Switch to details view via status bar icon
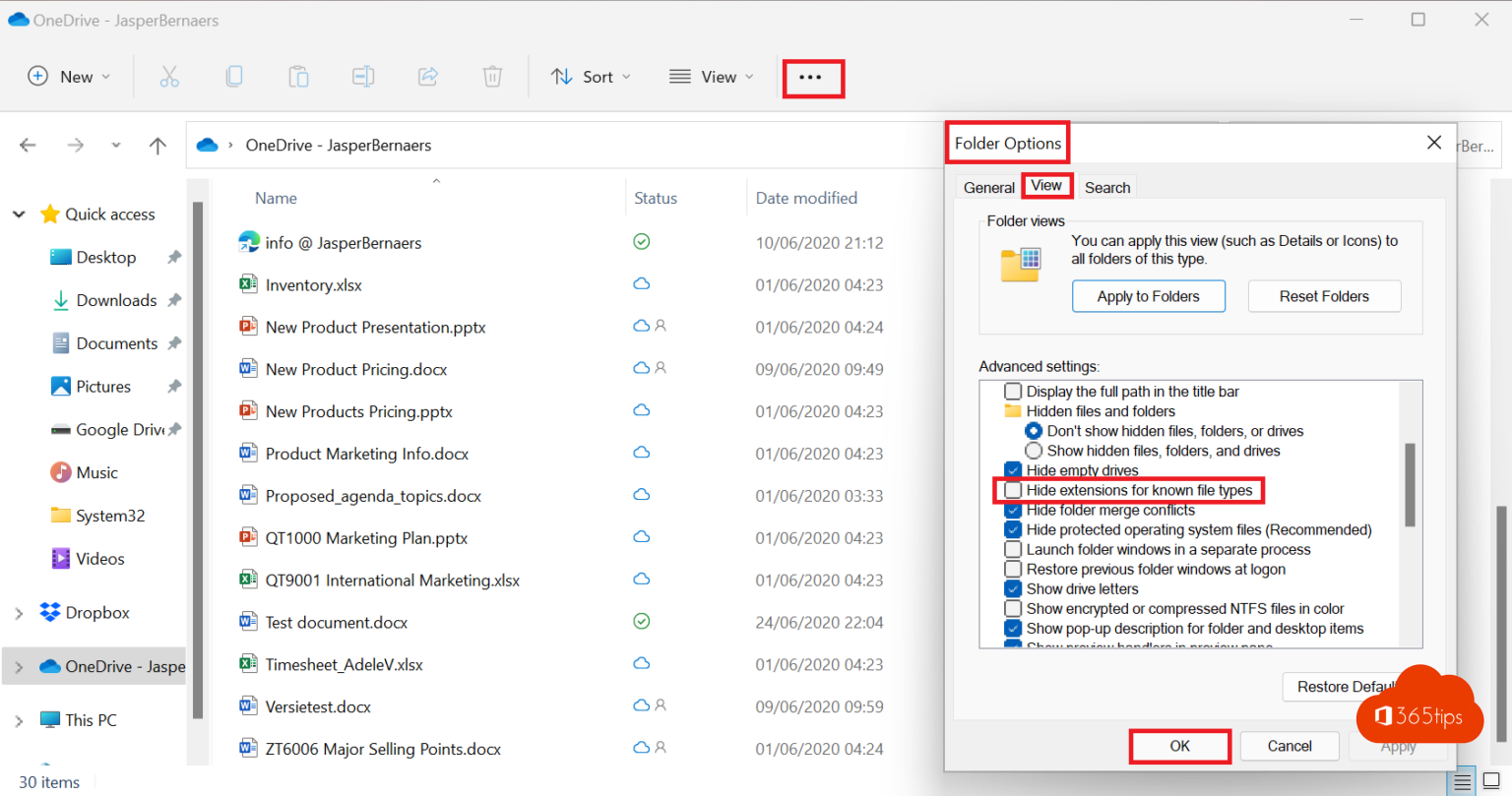The width and height of the screenshot is (1512, 796). 1464,780
